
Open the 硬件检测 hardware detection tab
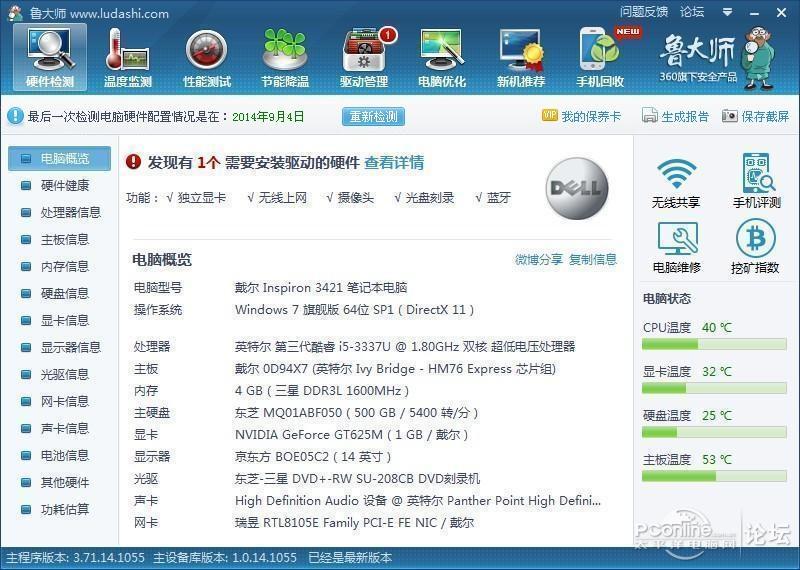[x=50, y=57]
